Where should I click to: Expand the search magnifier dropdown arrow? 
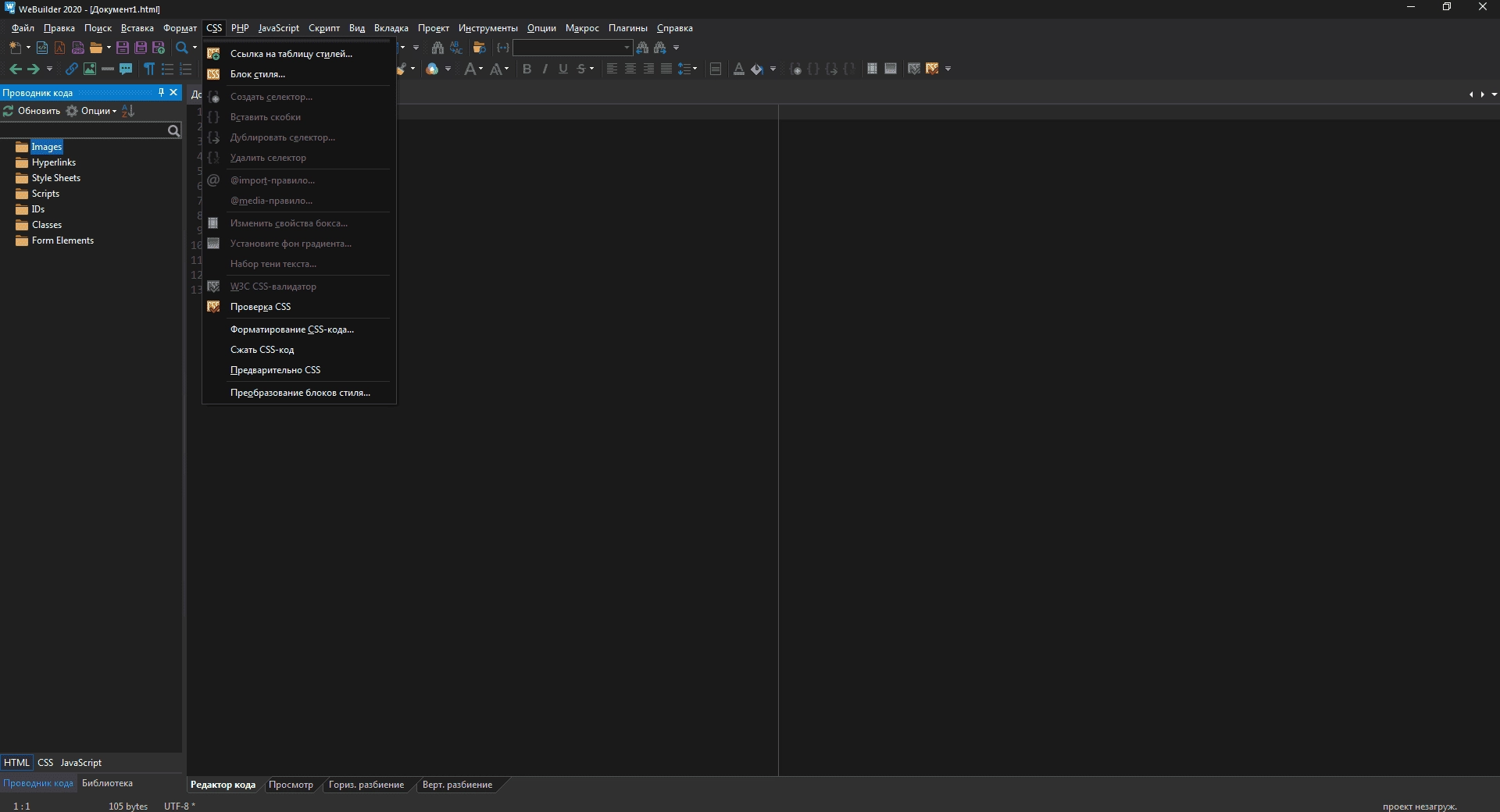click(x=195, y=48)
